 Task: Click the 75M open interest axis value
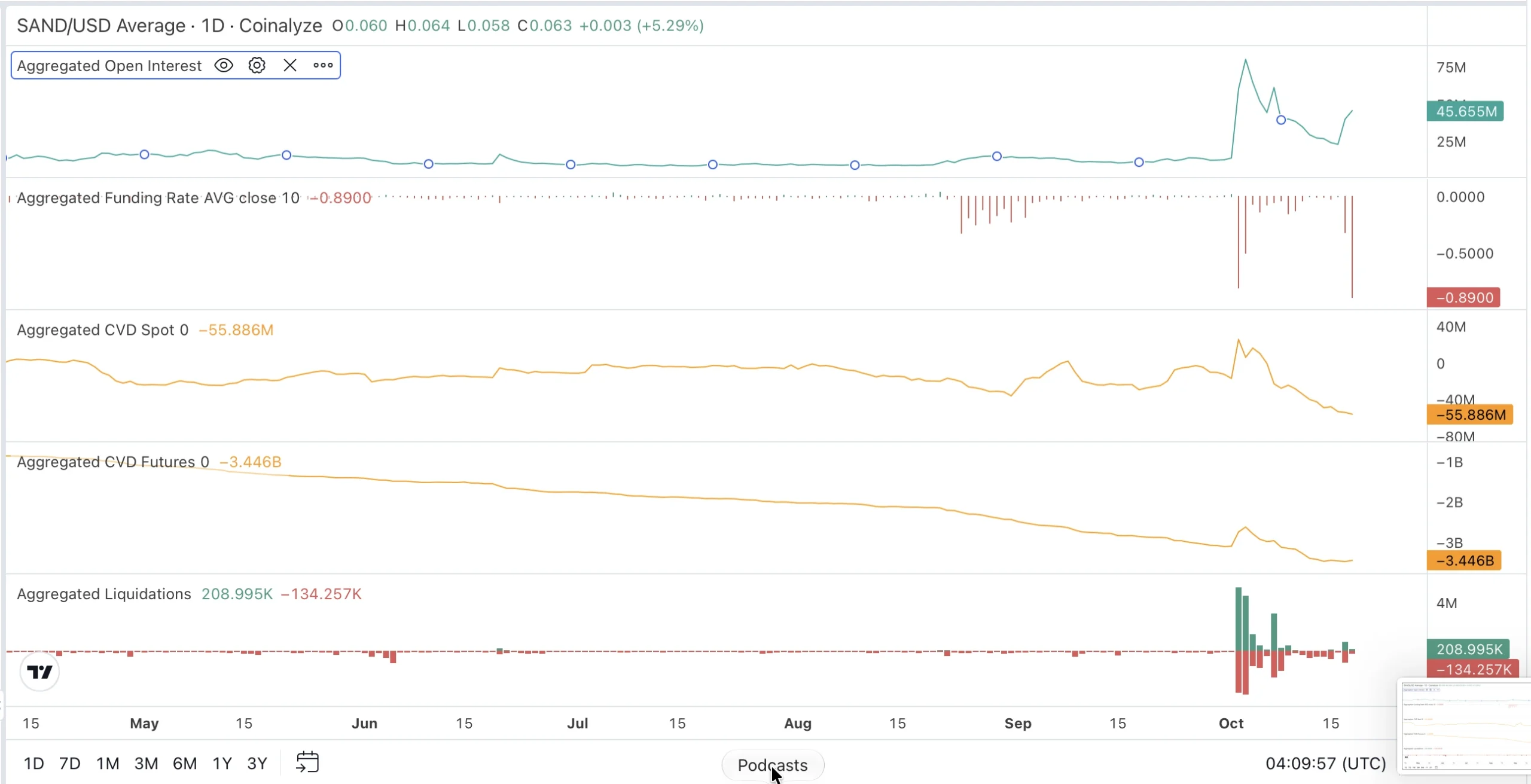pyautogui.click(x=1451, y=68)
